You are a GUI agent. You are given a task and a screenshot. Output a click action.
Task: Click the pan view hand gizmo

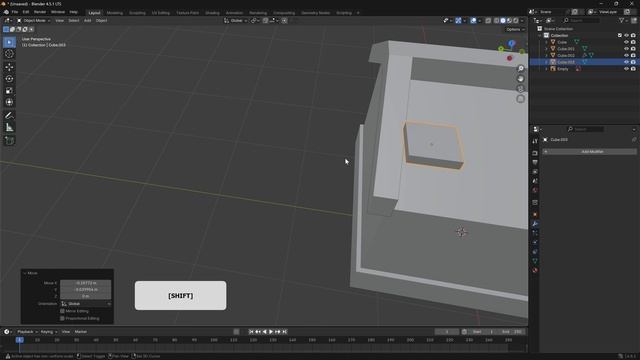click(520, 79)
